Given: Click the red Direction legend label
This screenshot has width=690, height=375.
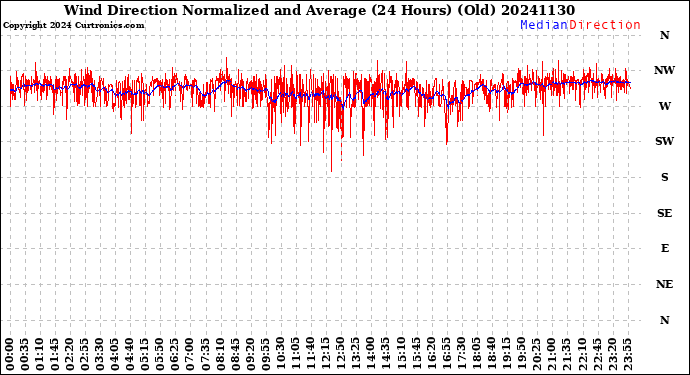Looking at the screenshot, I should point(605,25).
